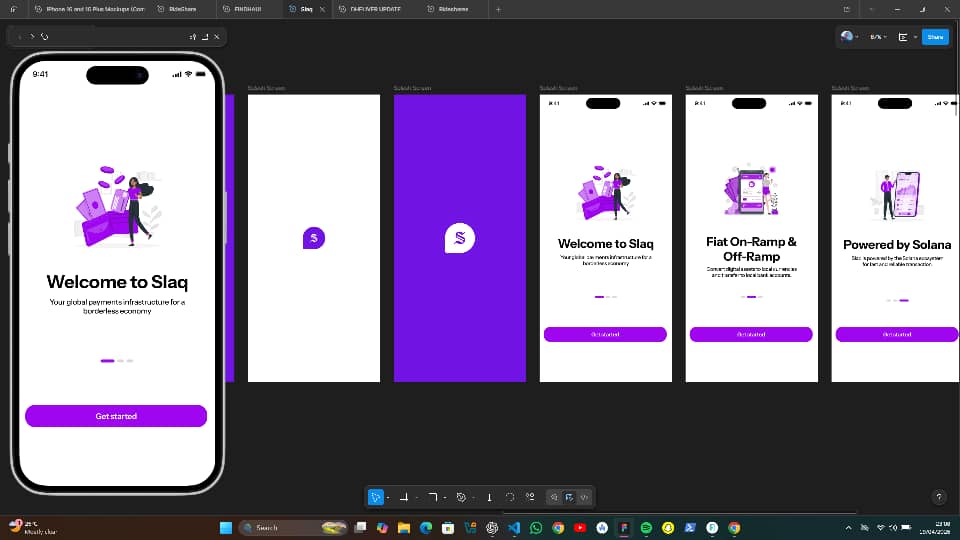Expand the present options arrow beside Share
Screen dimensions: 960x540
pyautogui.click(x=915, y=37)
